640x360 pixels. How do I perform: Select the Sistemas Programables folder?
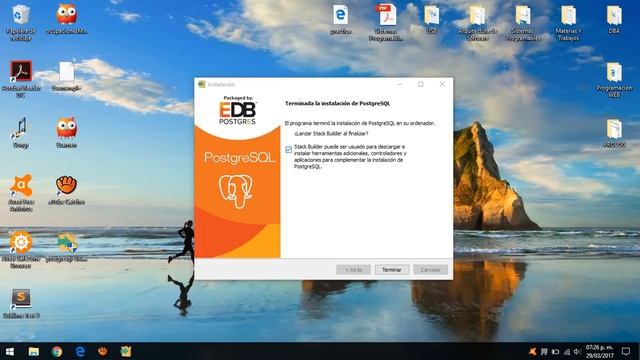523,22
